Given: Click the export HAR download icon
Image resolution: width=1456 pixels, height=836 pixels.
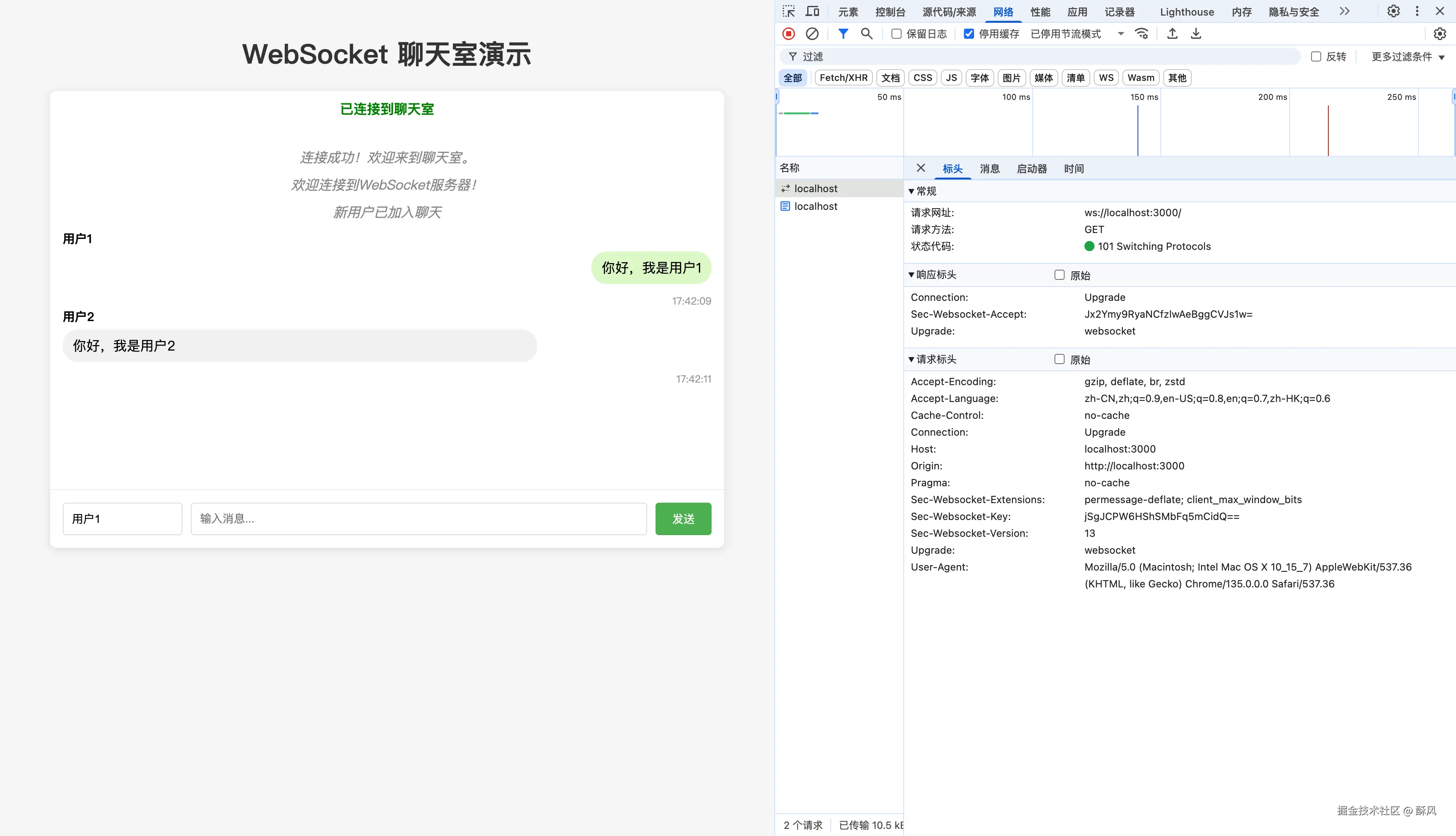Looking at the screenshot, I should click(1196, 34).
